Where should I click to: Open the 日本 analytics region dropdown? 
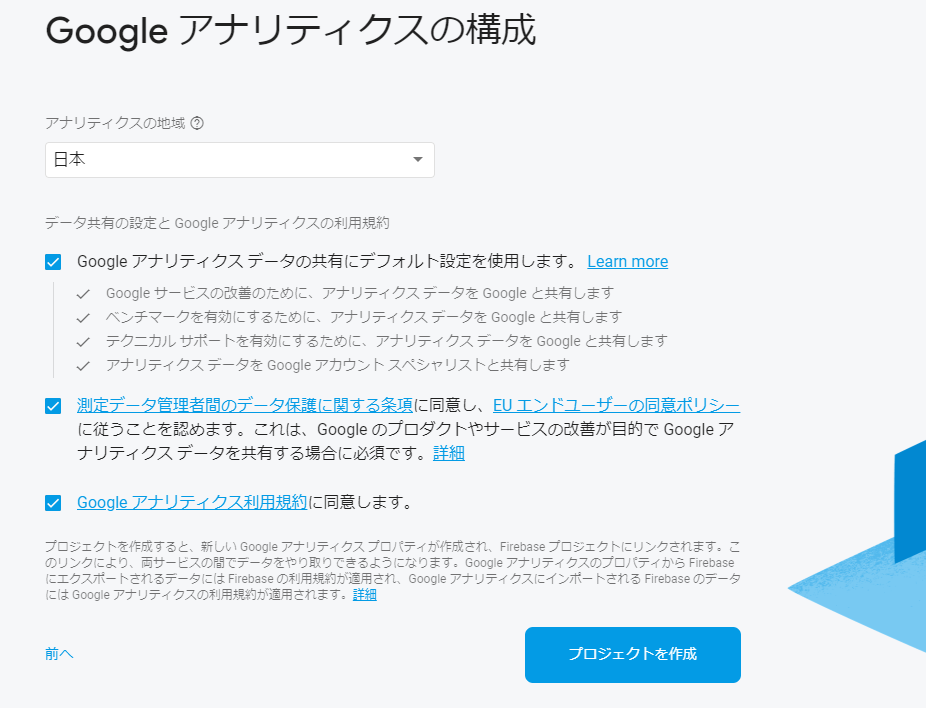pyautogui.click(x=240, y=159)
